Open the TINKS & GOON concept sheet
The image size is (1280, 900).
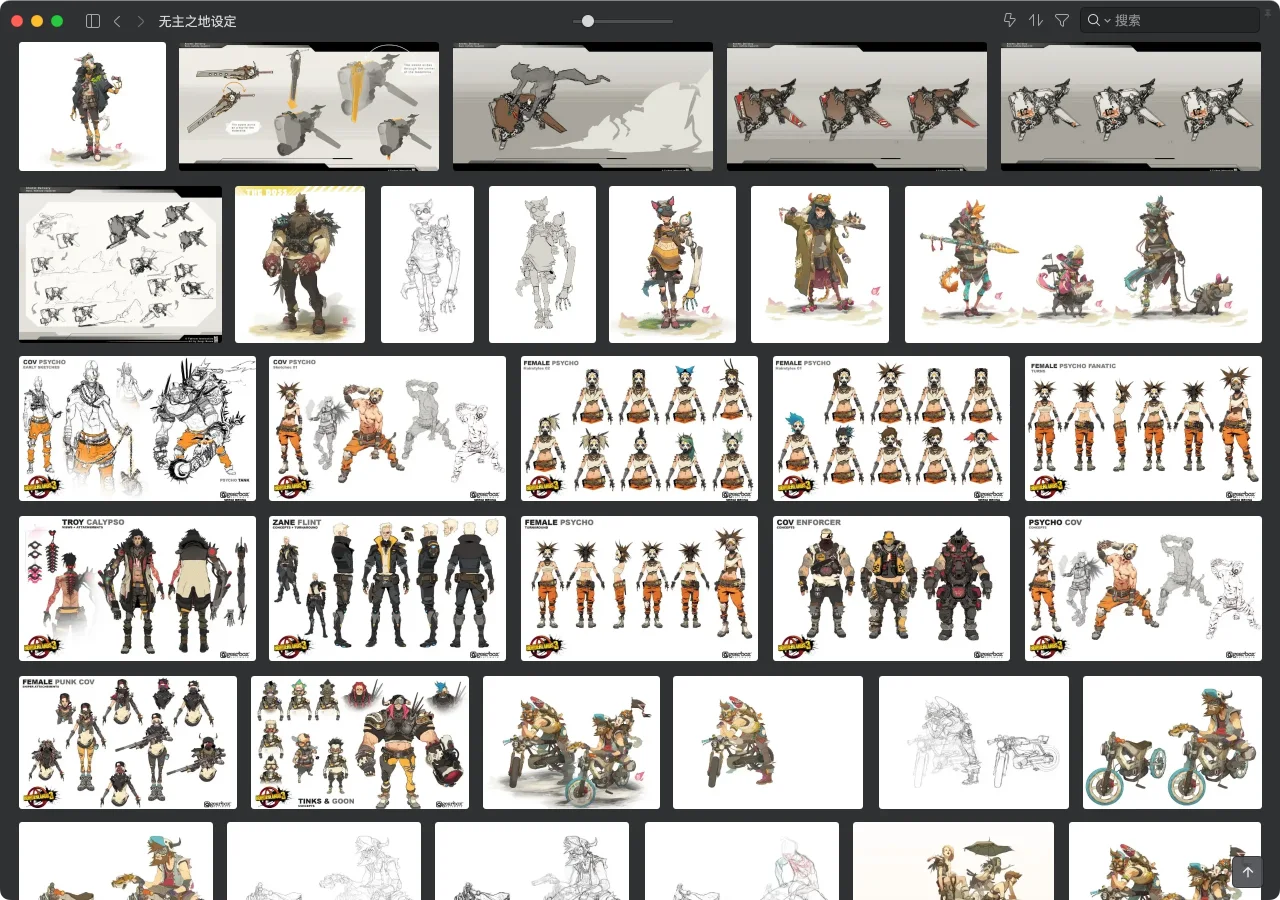(360, 742)
